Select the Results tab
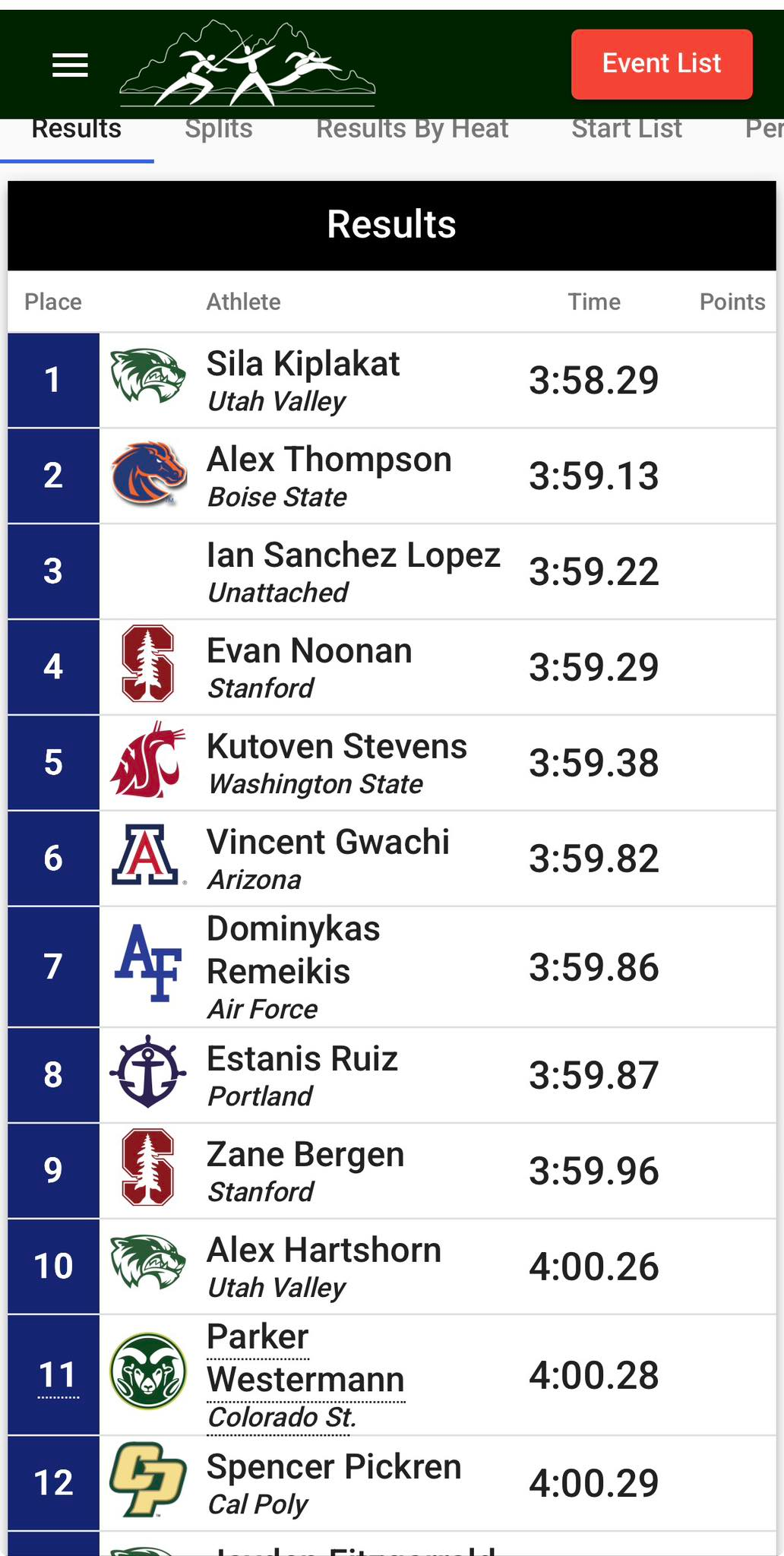Viewport: 784px width, 1556px height. (77, 129)
